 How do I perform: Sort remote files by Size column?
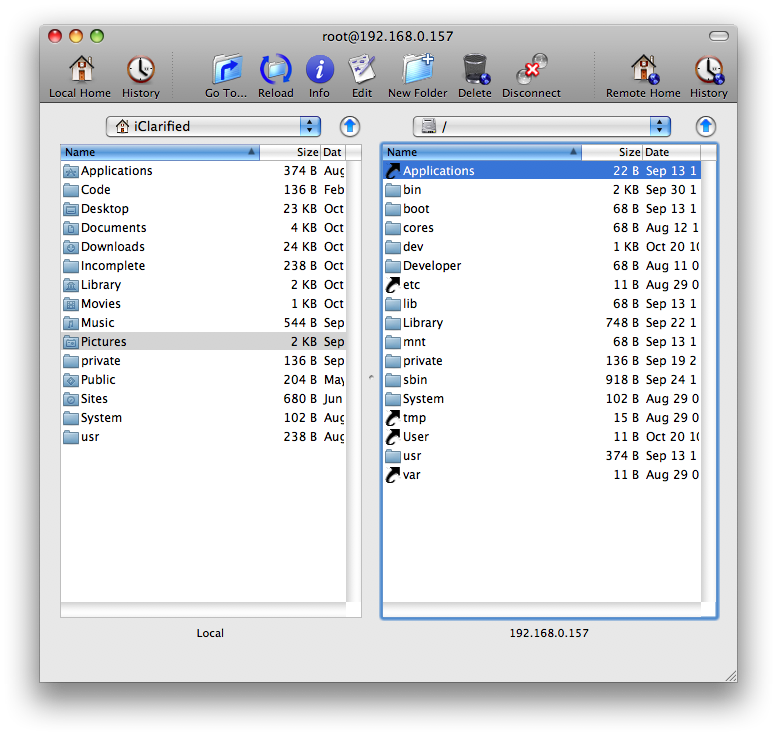coord(612,152)
